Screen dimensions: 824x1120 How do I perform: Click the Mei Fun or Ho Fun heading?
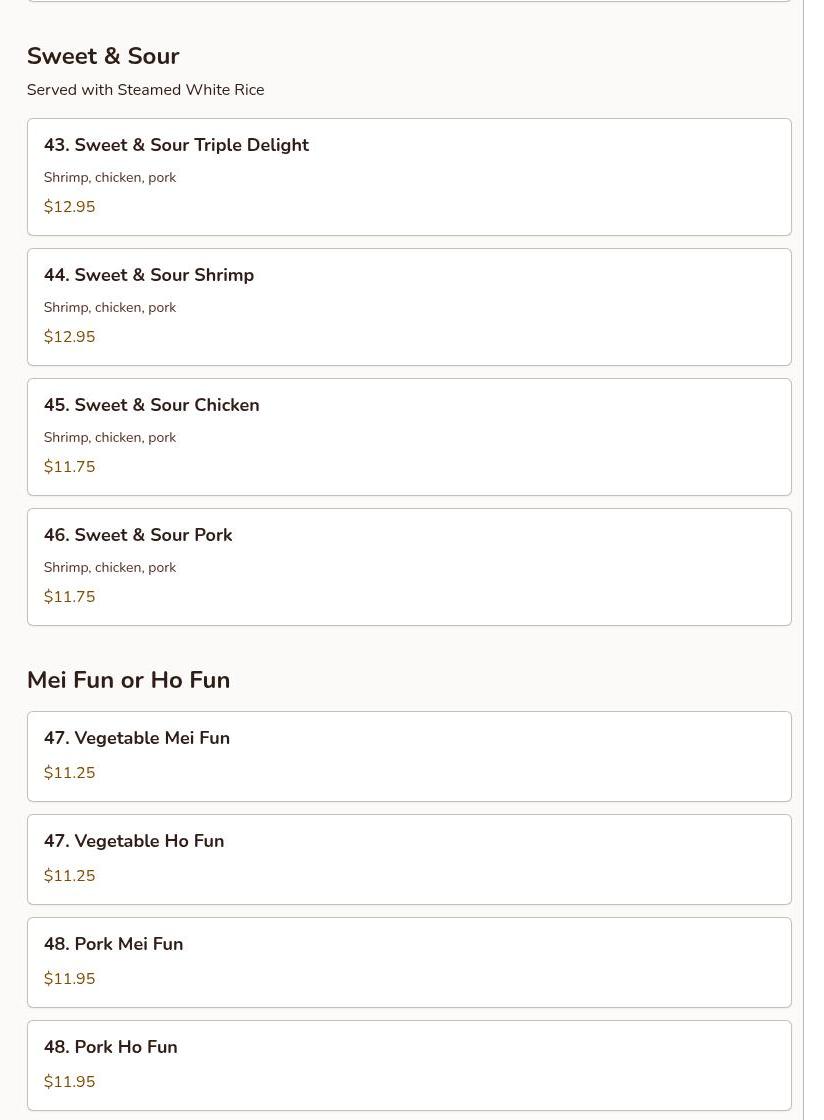click(129, 679)
